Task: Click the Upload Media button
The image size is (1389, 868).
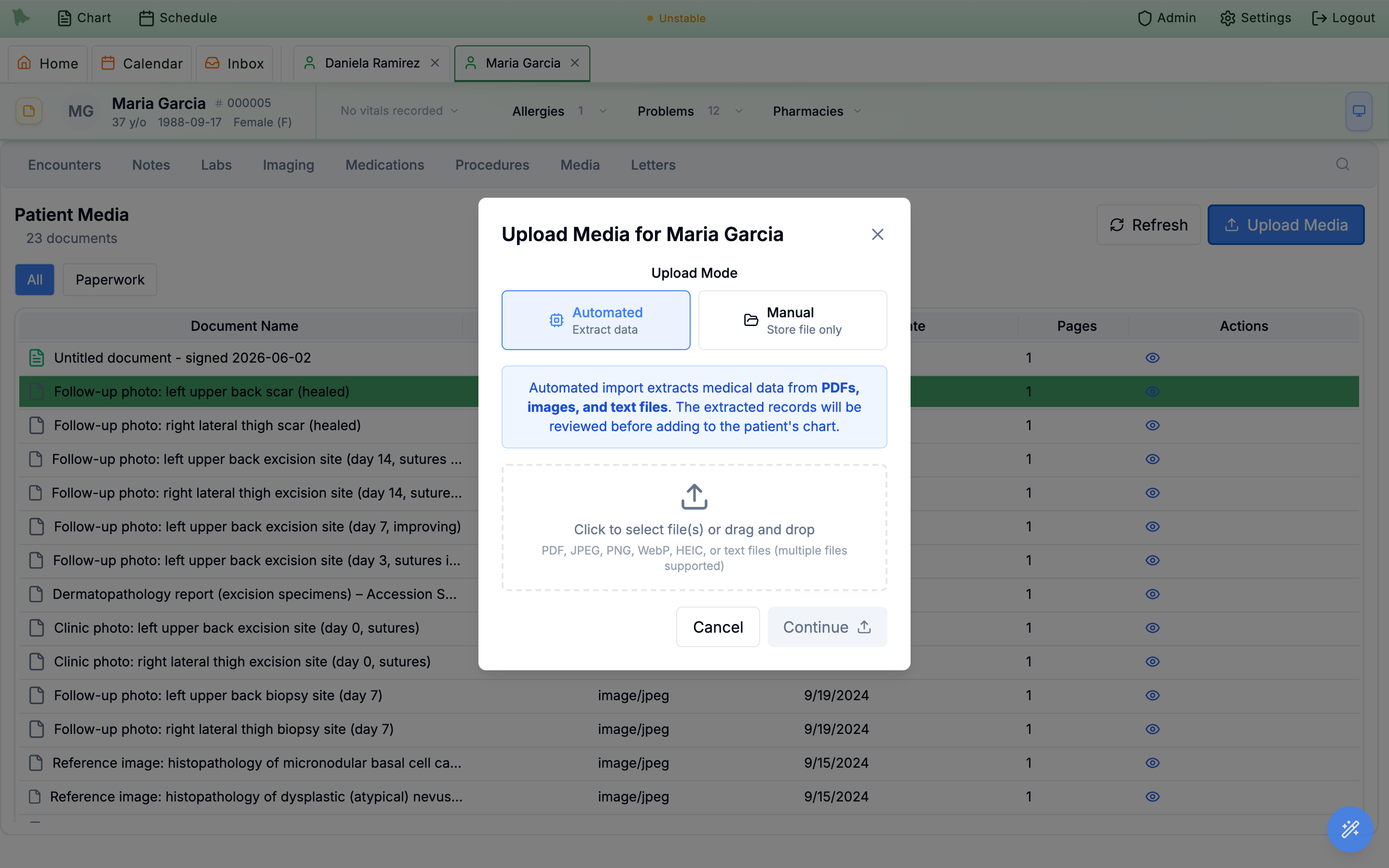Action: pos(1286,224)
